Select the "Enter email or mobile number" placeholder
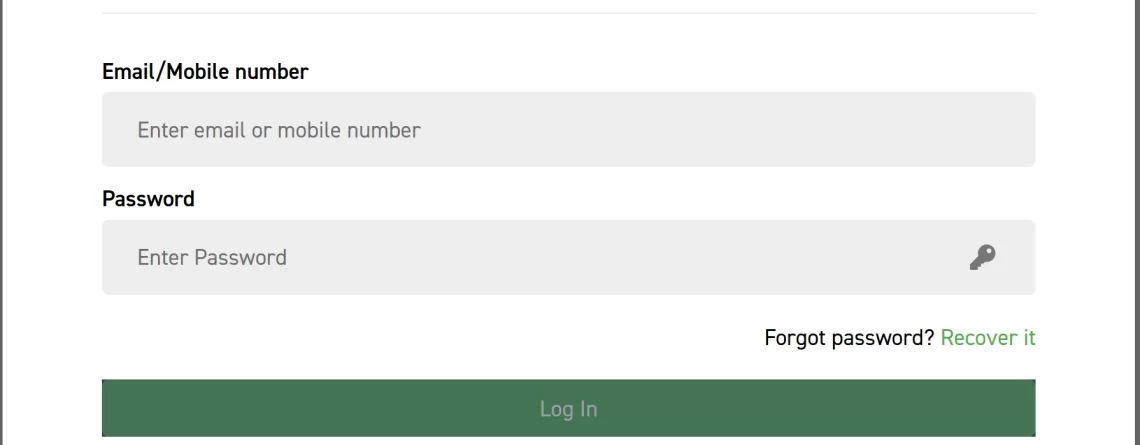Image resolution: width=1140 pixels, height=445 pixels. pos(279,130)
